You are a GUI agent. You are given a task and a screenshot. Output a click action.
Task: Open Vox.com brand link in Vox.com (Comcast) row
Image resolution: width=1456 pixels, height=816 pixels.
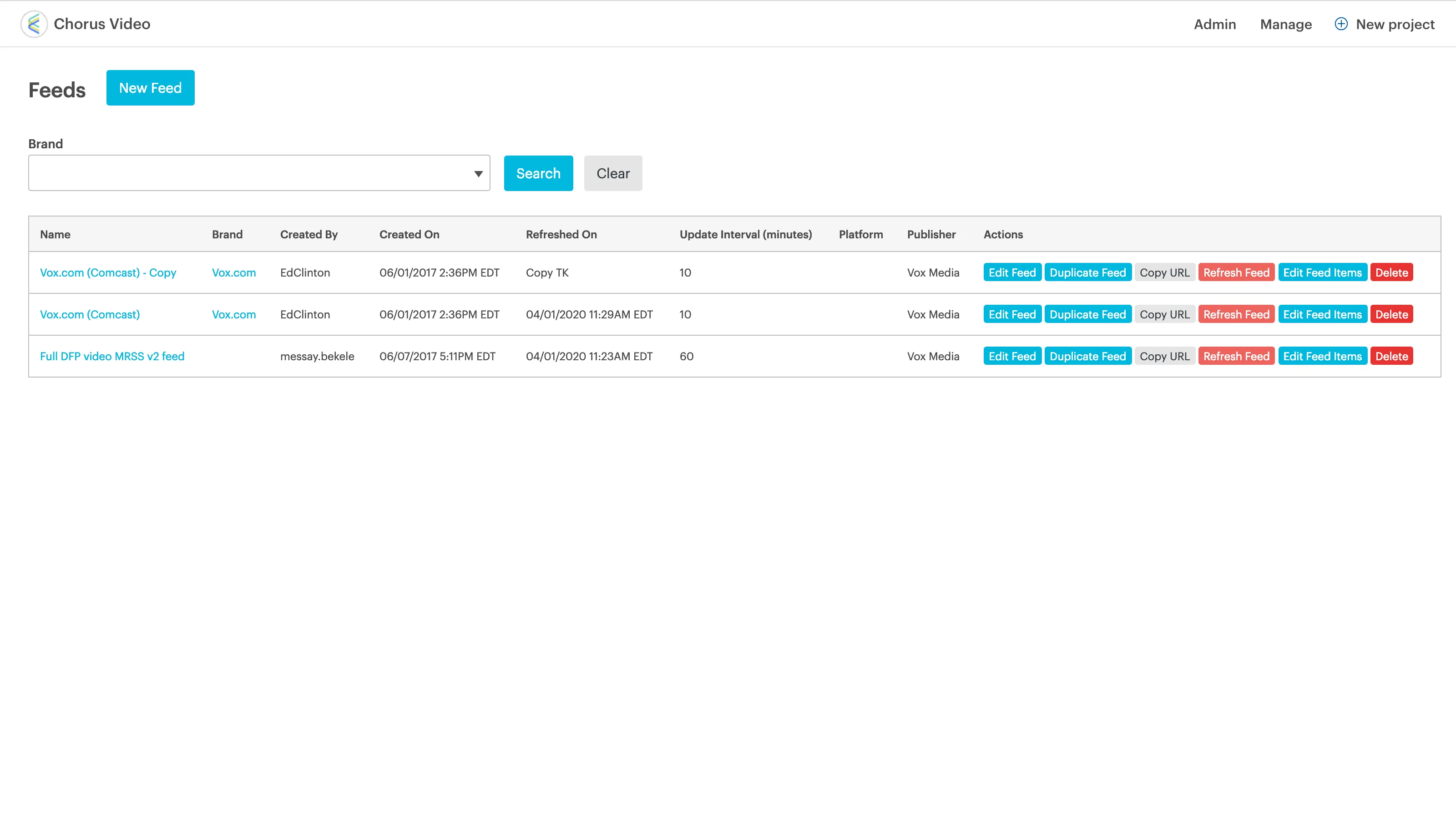(x=233, y=314)
